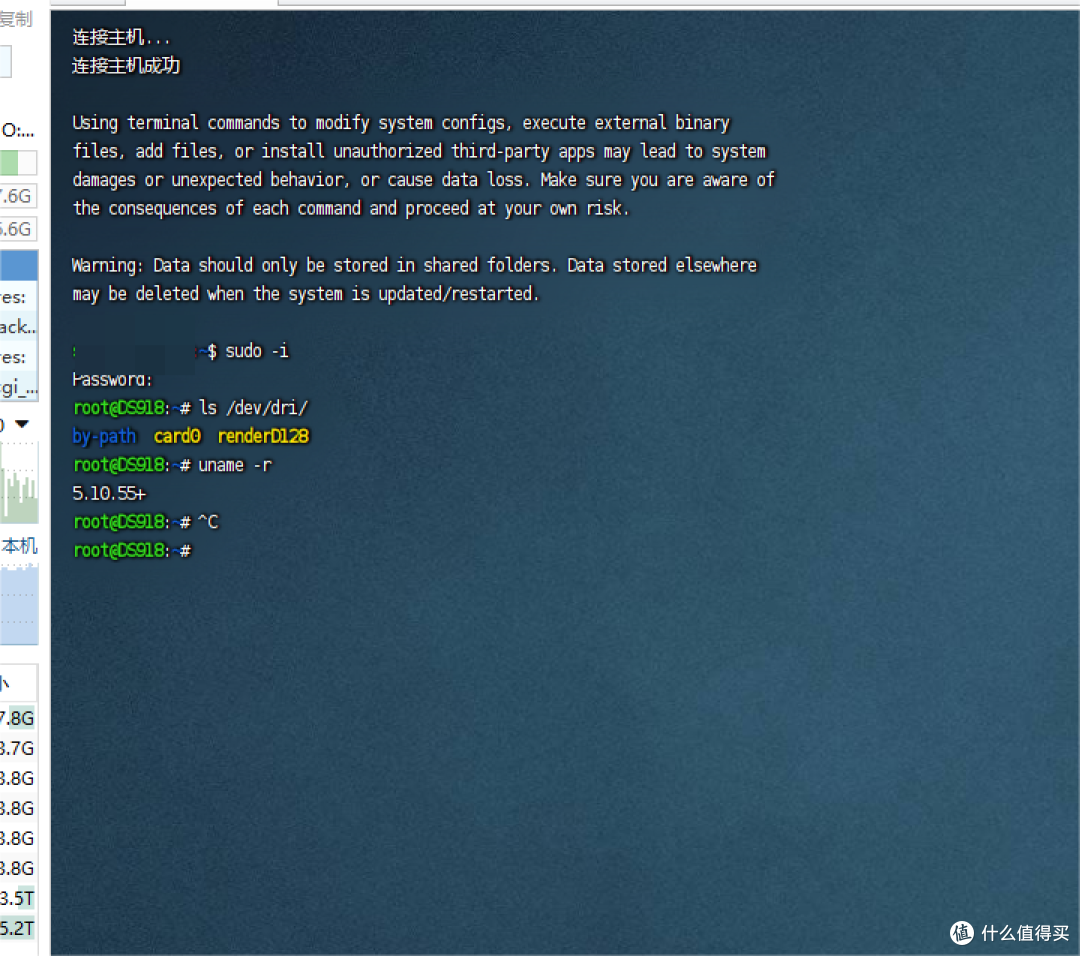This screenshot has height=956, width=1080.
Task: Click the kernel version '5.10.55+' output
Action: click(109, 493)
